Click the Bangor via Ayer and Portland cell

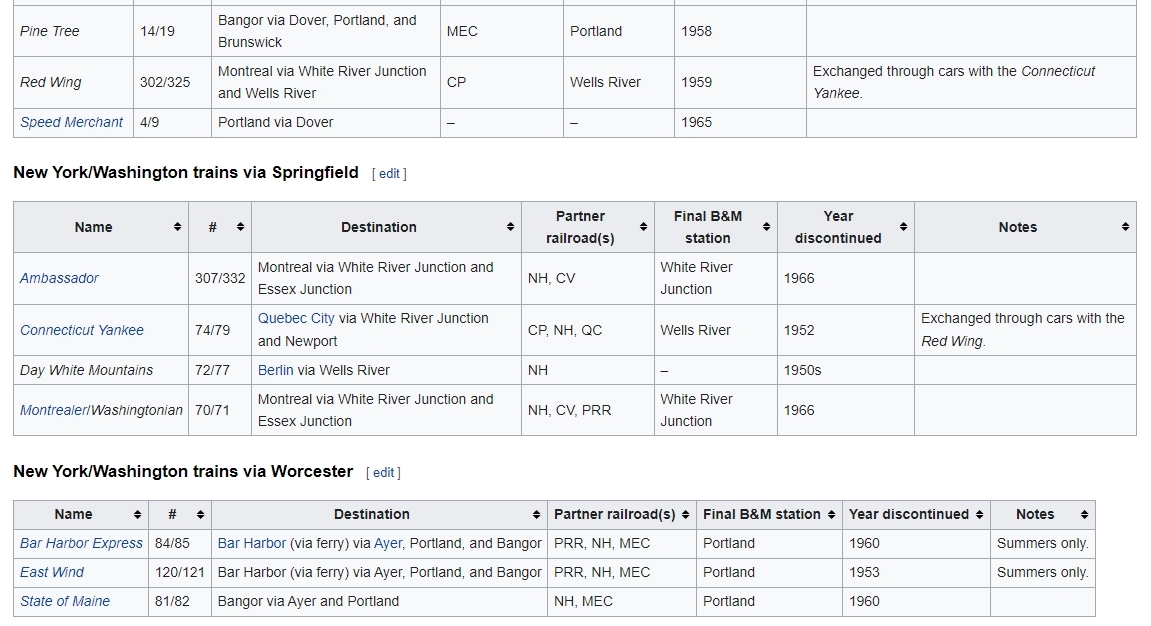[x=380, y=602]
